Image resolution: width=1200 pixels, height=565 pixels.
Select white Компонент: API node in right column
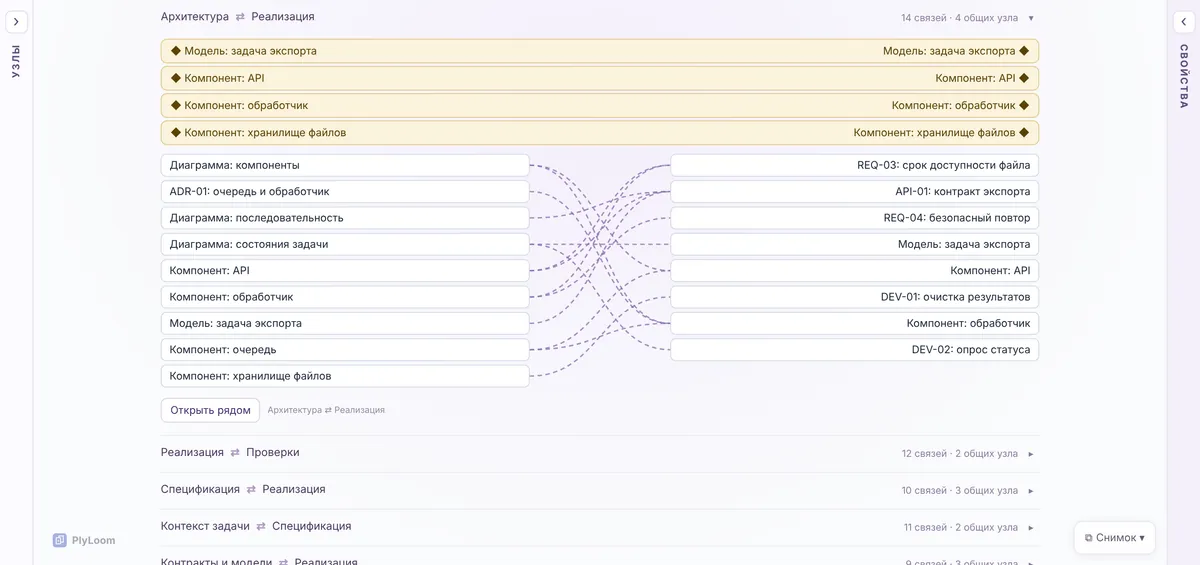(x=855, y=270)
